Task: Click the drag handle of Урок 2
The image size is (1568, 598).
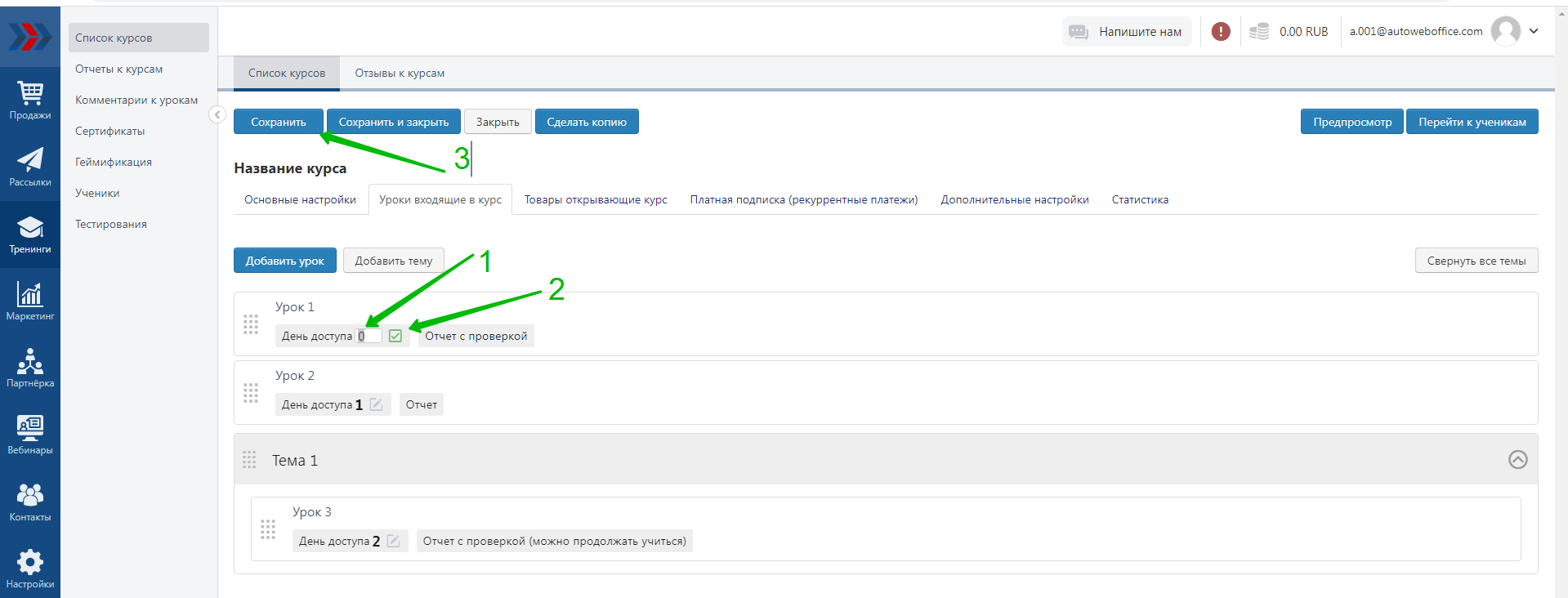Action: tap(251, 393)
